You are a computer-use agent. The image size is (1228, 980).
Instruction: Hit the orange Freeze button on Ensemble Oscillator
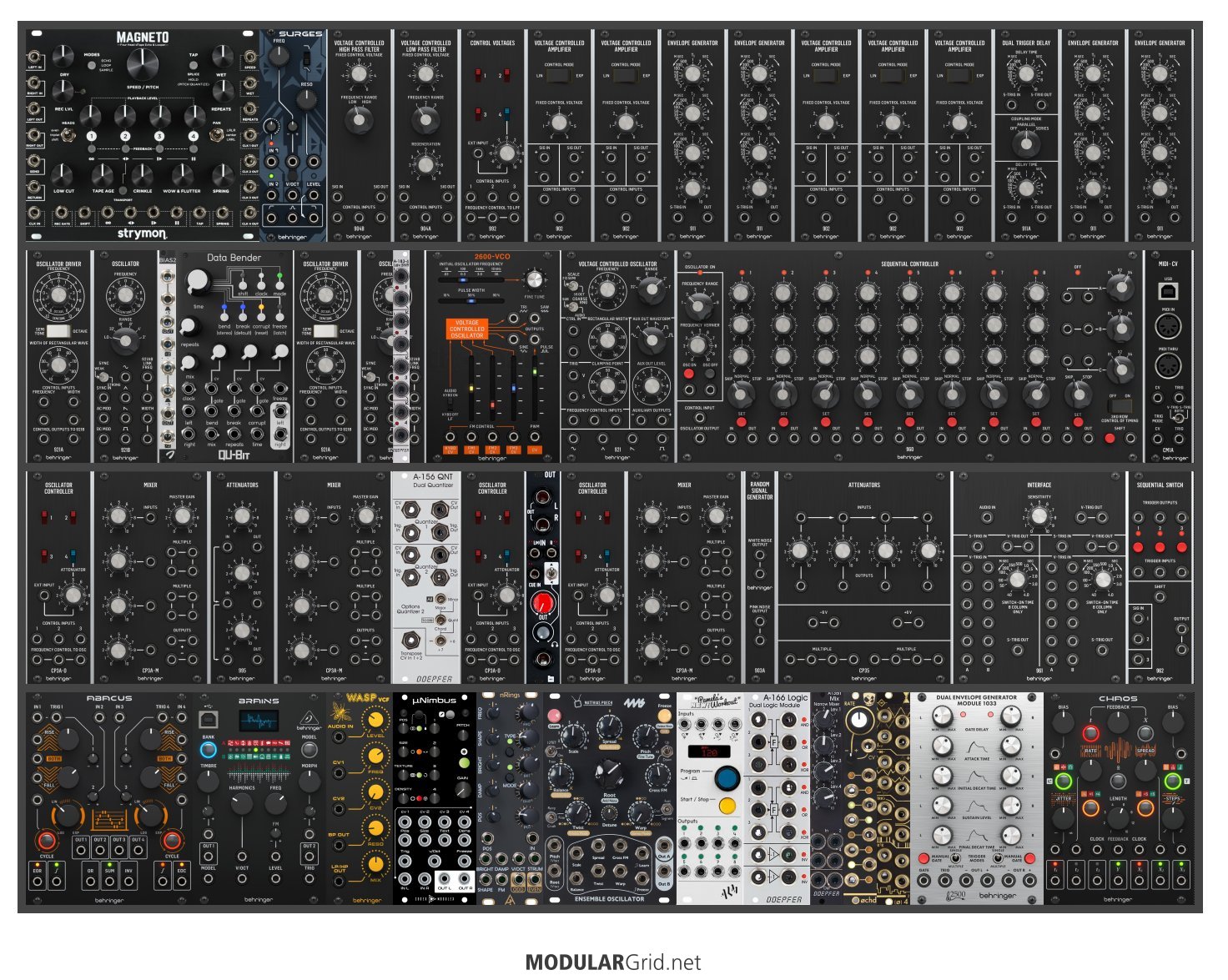pyautogui.click(x=664, y=716)
